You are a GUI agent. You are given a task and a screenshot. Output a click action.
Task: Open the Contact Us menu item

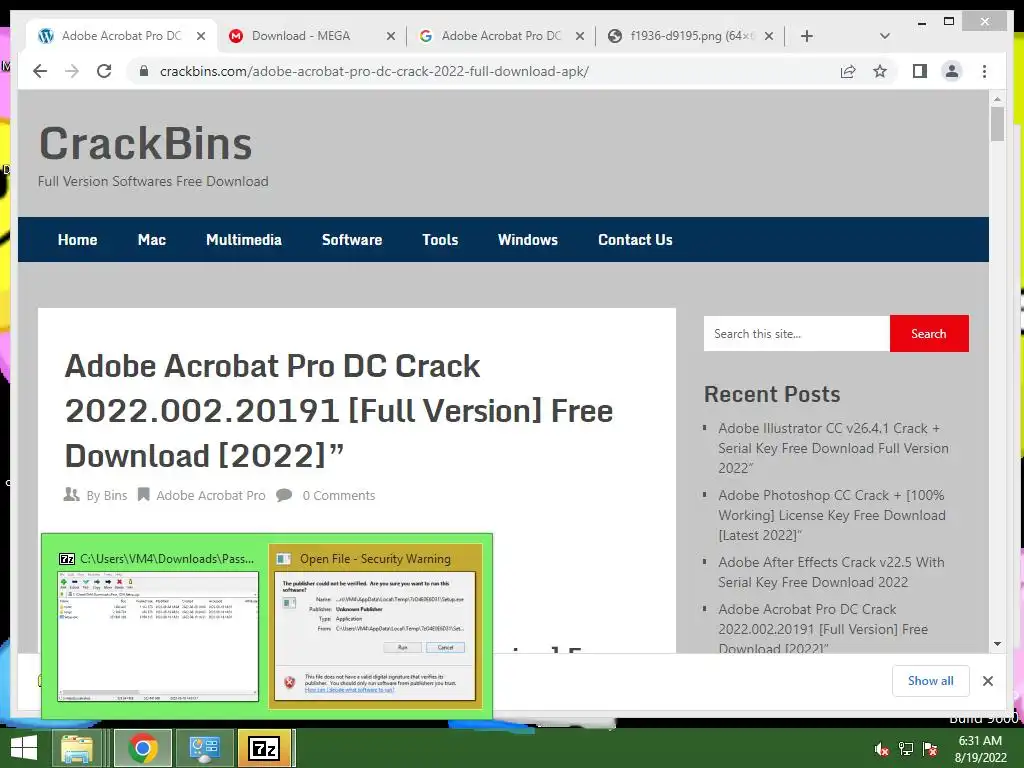[x=635, y=240]
